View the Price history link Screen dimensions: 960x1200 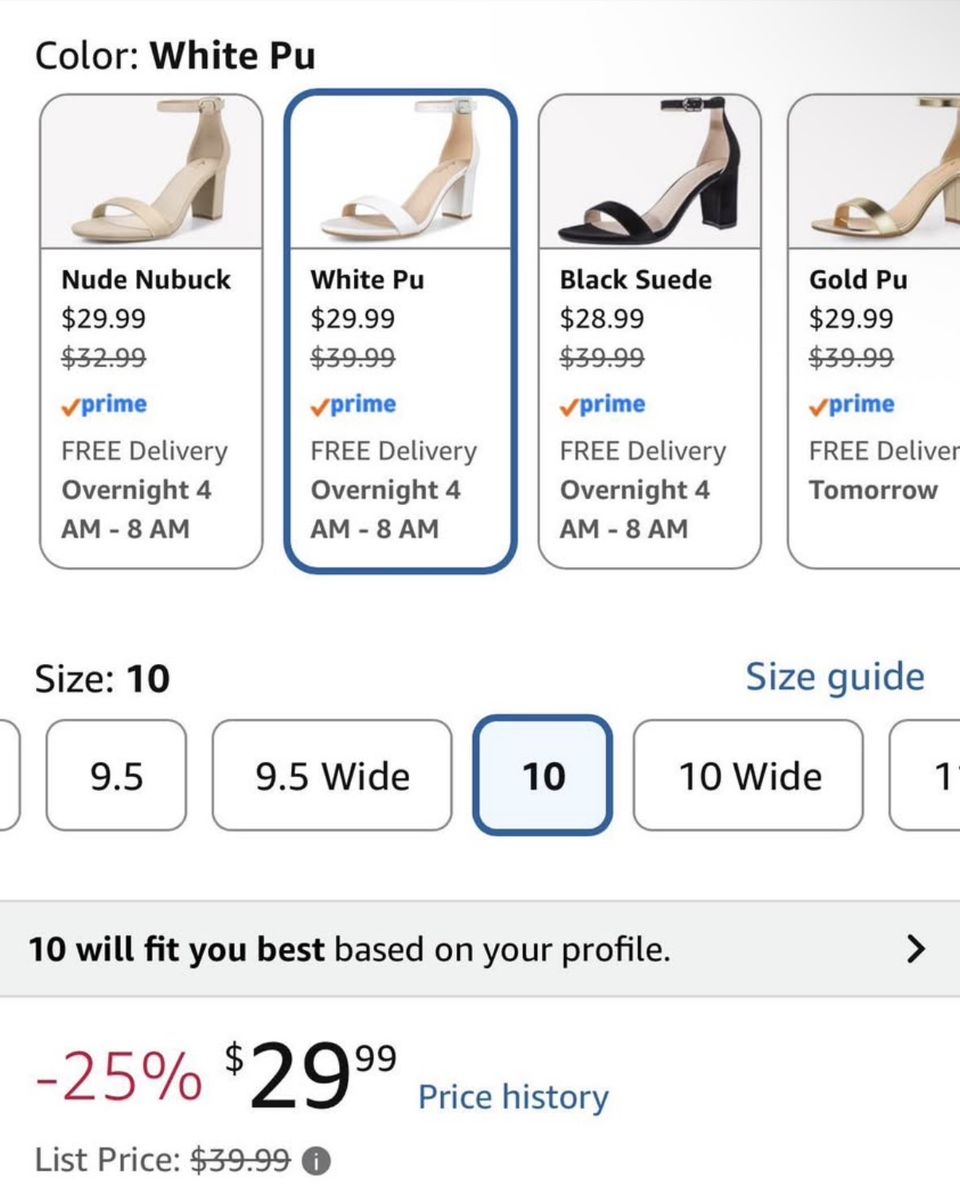click(x=513, y=1097)
